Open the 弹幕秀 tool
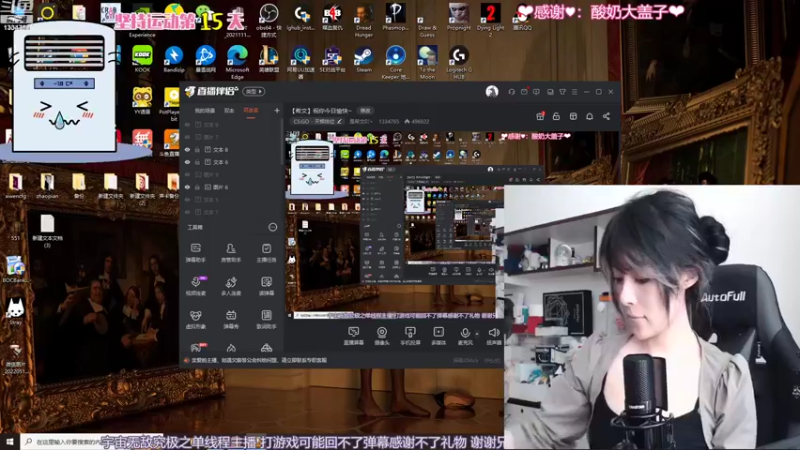Screen dimensions: 800x450 [231, 319]
